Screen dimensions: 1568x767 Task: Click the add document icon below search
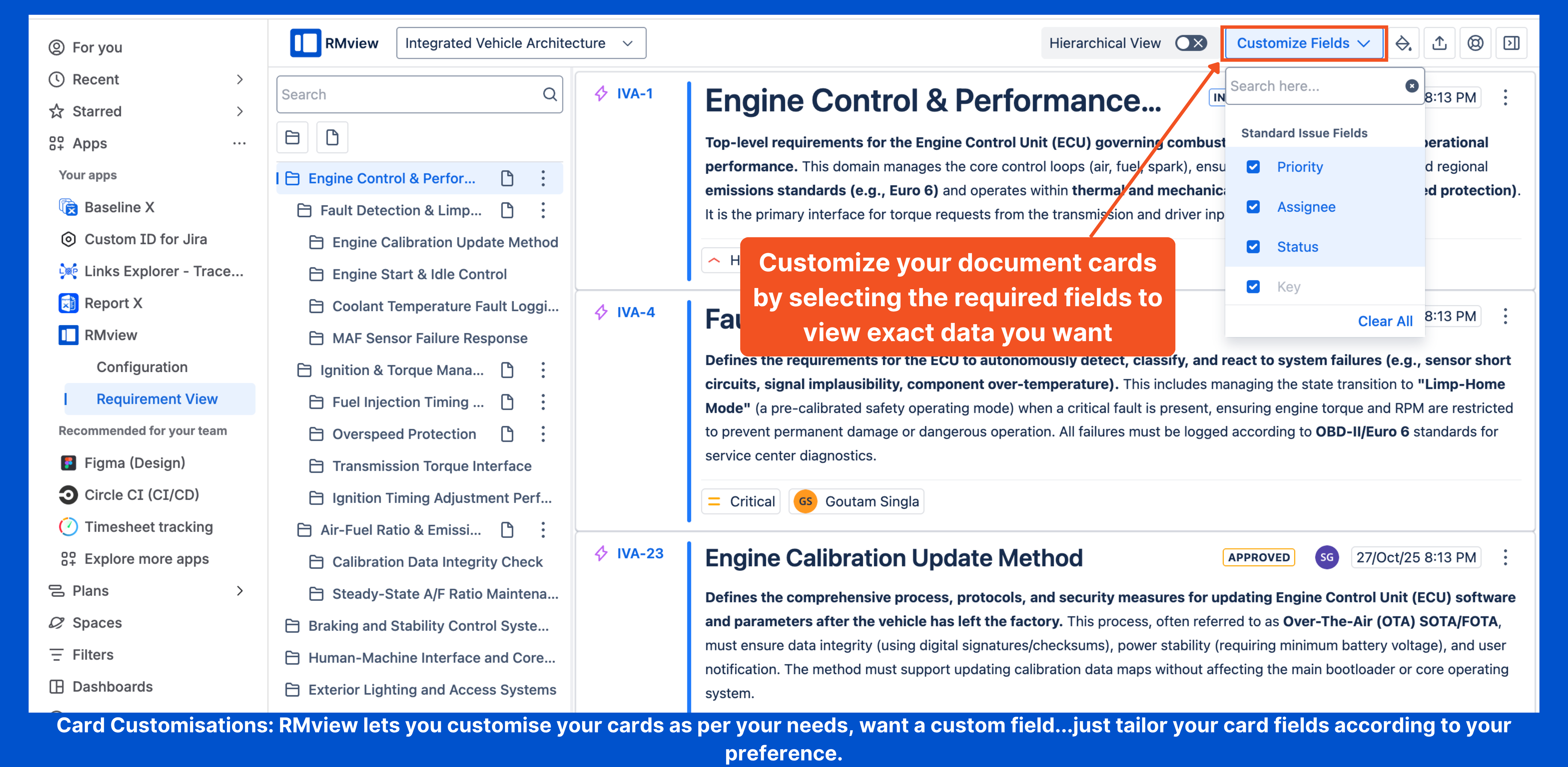[x=332, y=138]
